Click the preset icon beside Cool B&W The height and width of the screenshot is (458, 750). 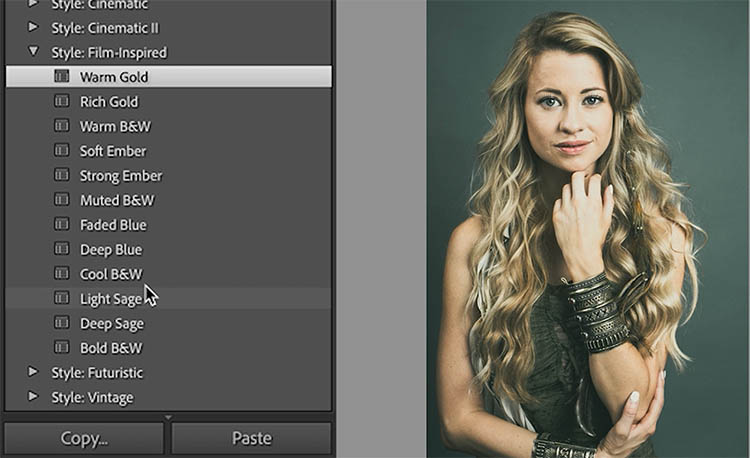click(61, 273)
